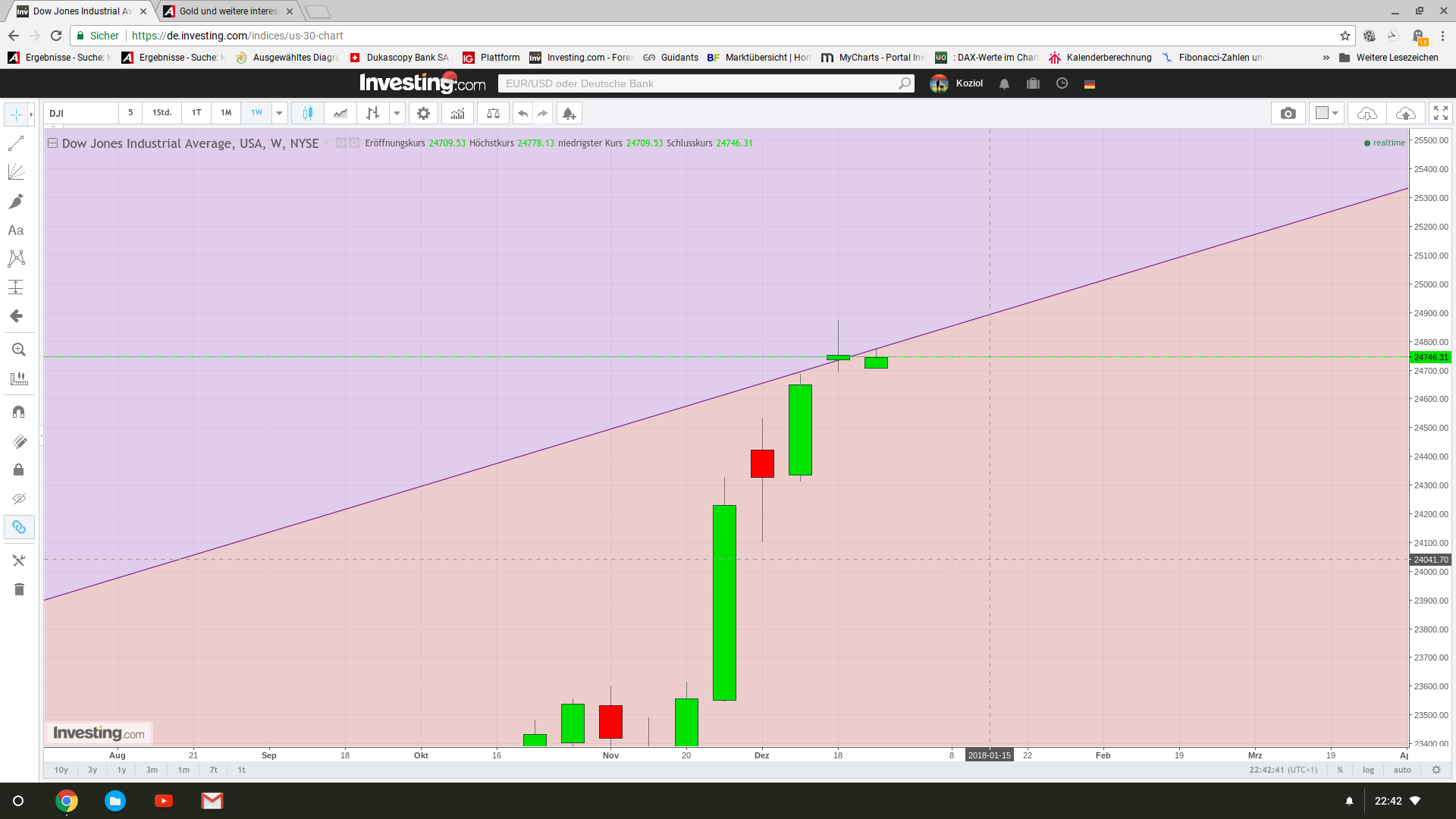Select the candlestick chart style
The height and width of the screenshot is (819, 1456).
click(308, 113)
